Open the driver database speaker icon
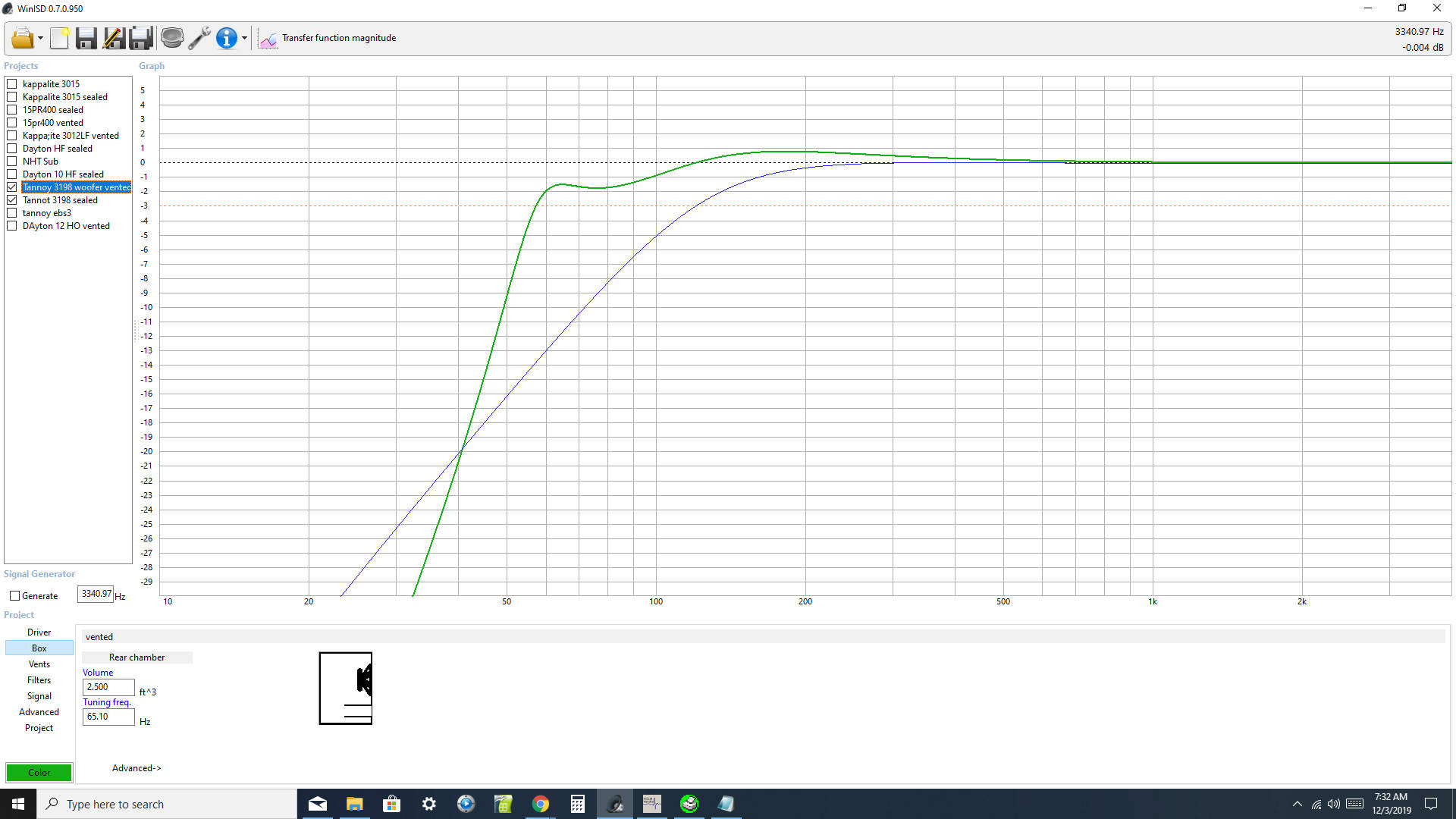The height and width of the screenshot is (819, 1456). [172, 38]
